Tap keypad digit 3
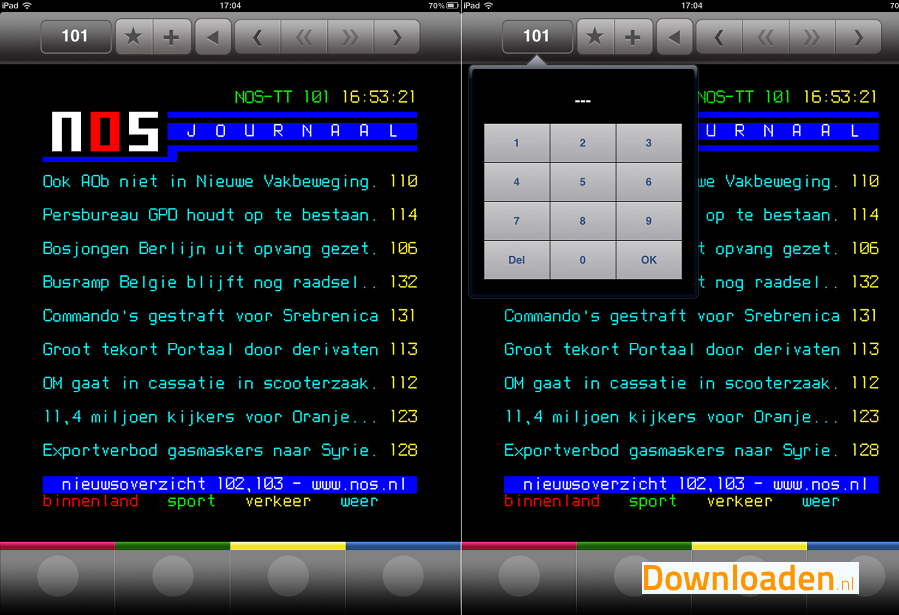899x615 pixels. click(648, 143)
